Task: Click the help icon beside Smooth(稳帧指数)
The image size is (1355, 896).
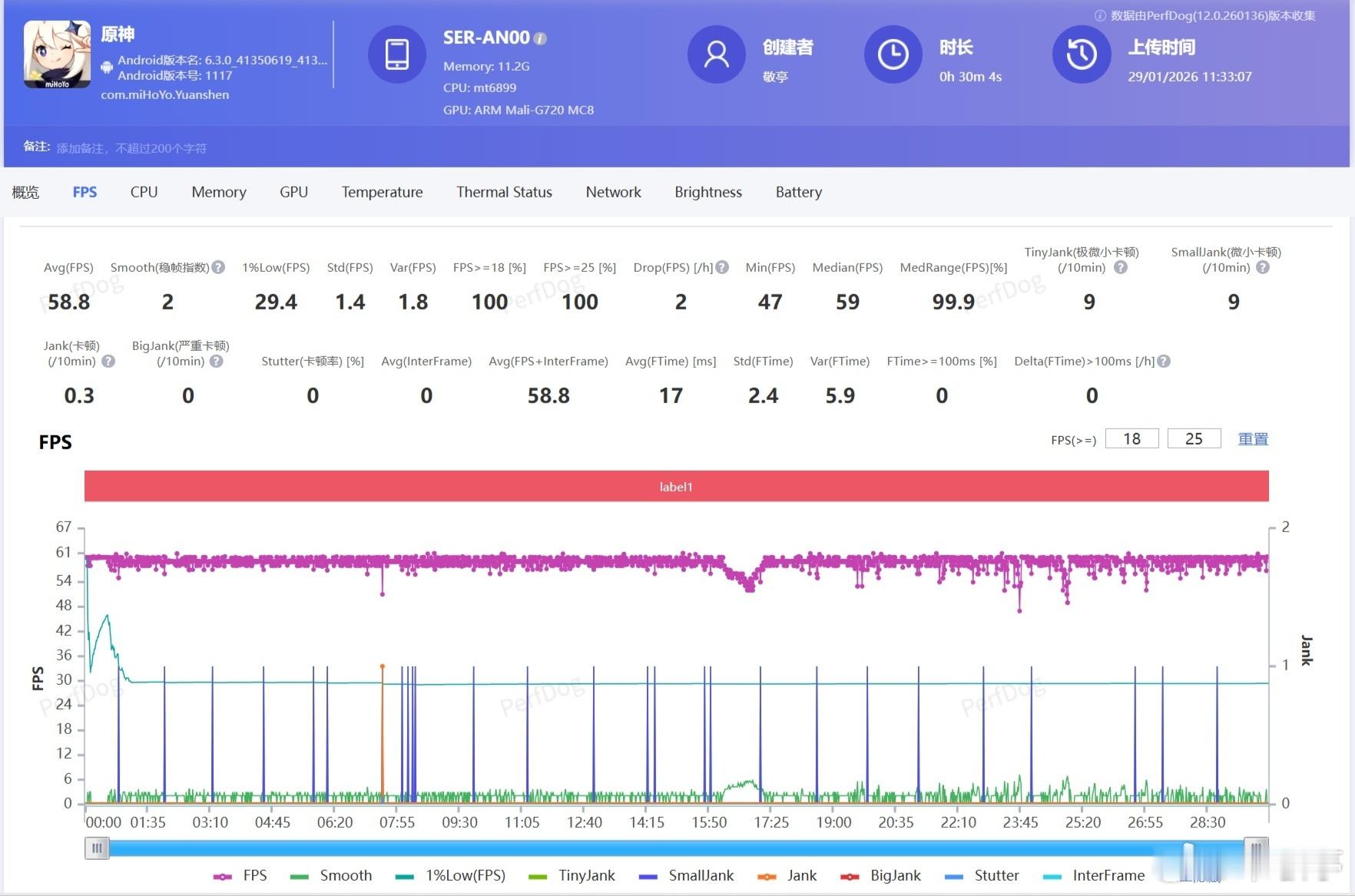Action: click(x=218, y=267)
